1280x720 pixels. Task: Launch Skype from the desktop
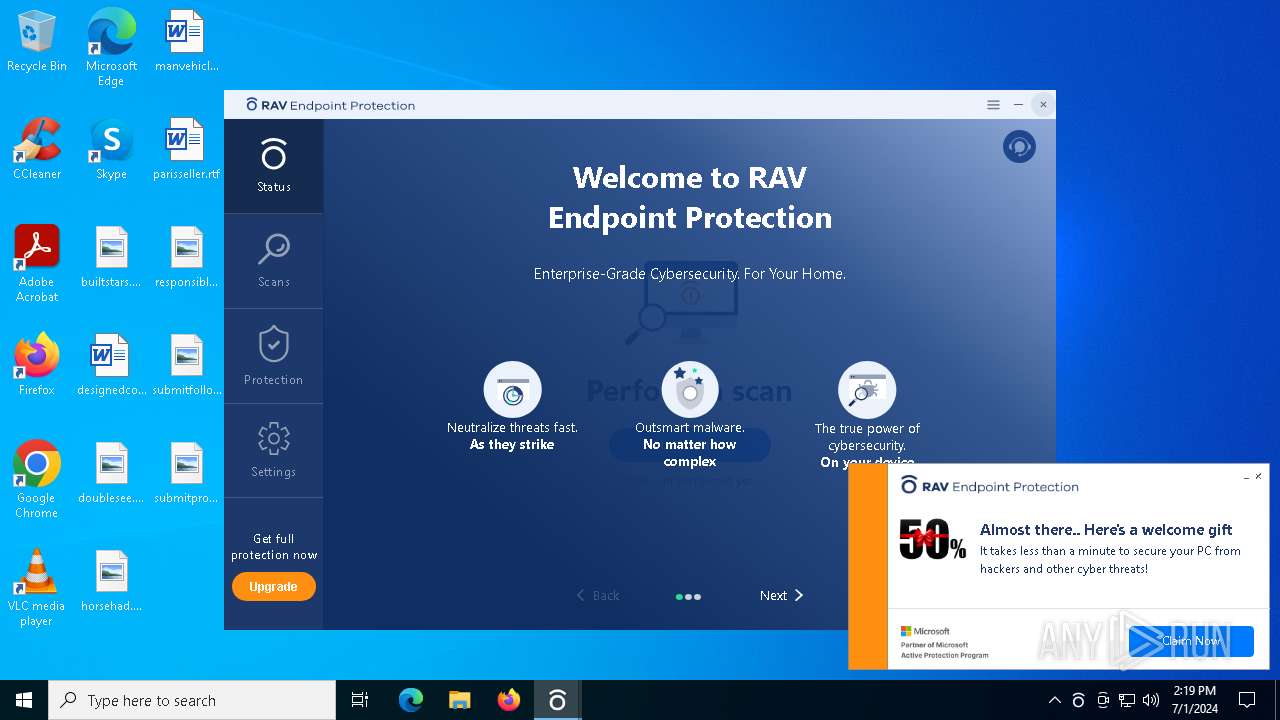pos(111,149)
